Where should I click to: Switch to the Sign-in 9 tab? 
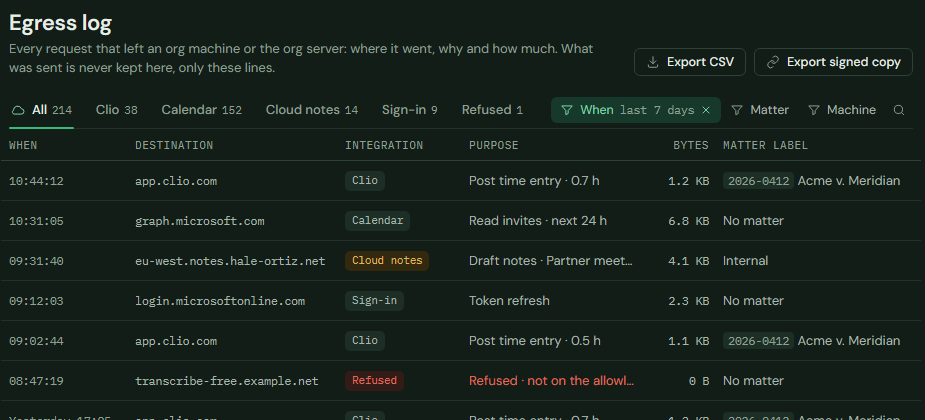[409, 110]
